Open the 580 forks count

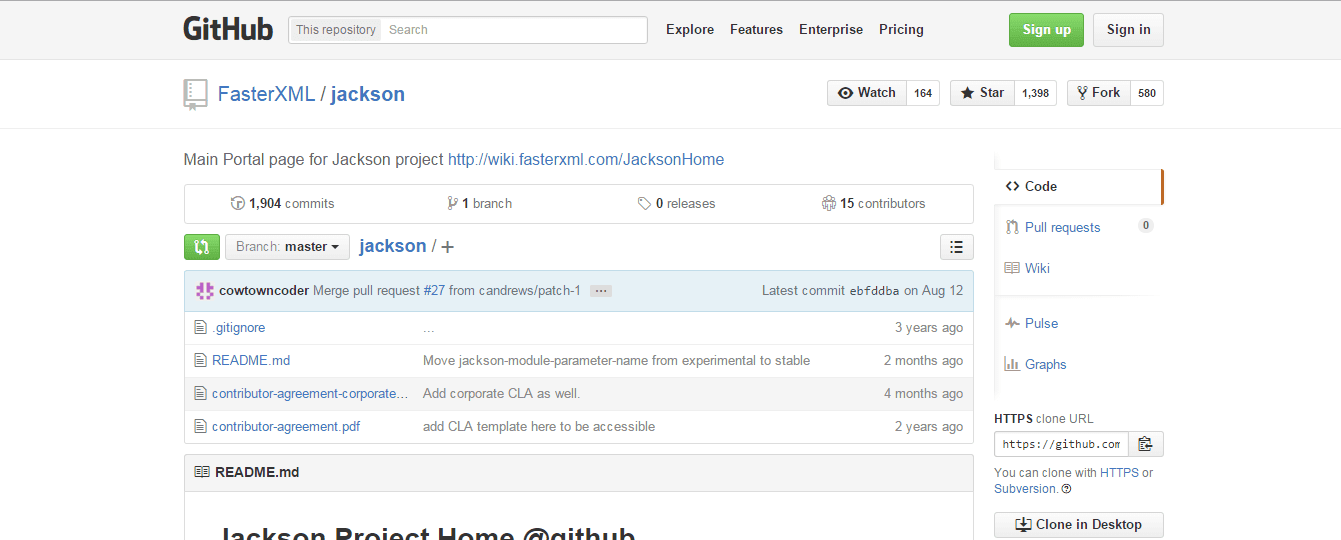1147,93
